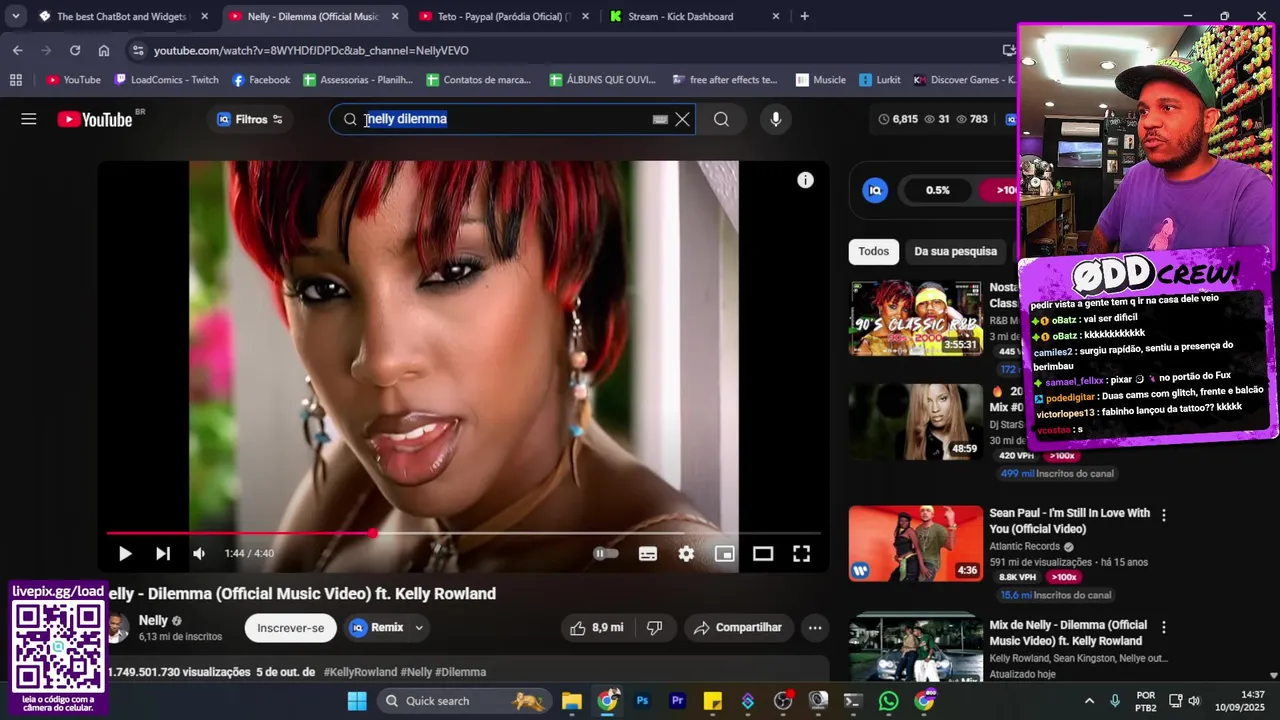
Task: Click the video info card icon
Action: click(805, 180)
